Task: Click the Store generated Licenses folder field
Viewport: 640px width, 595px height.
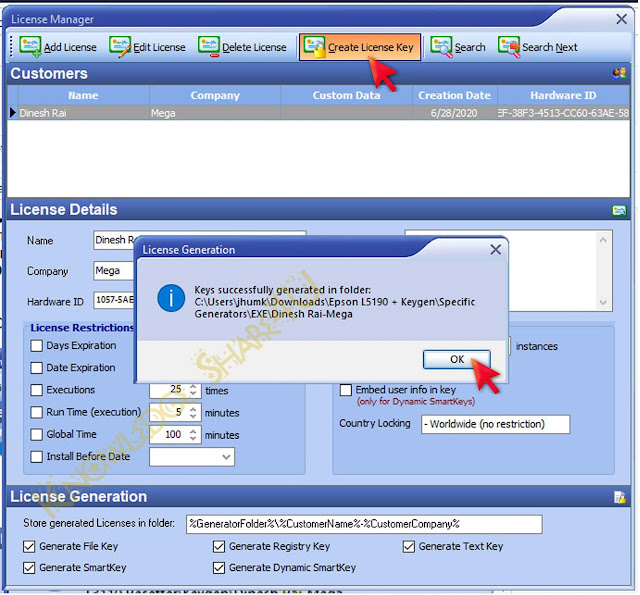Action: click(x=364, y=524)
